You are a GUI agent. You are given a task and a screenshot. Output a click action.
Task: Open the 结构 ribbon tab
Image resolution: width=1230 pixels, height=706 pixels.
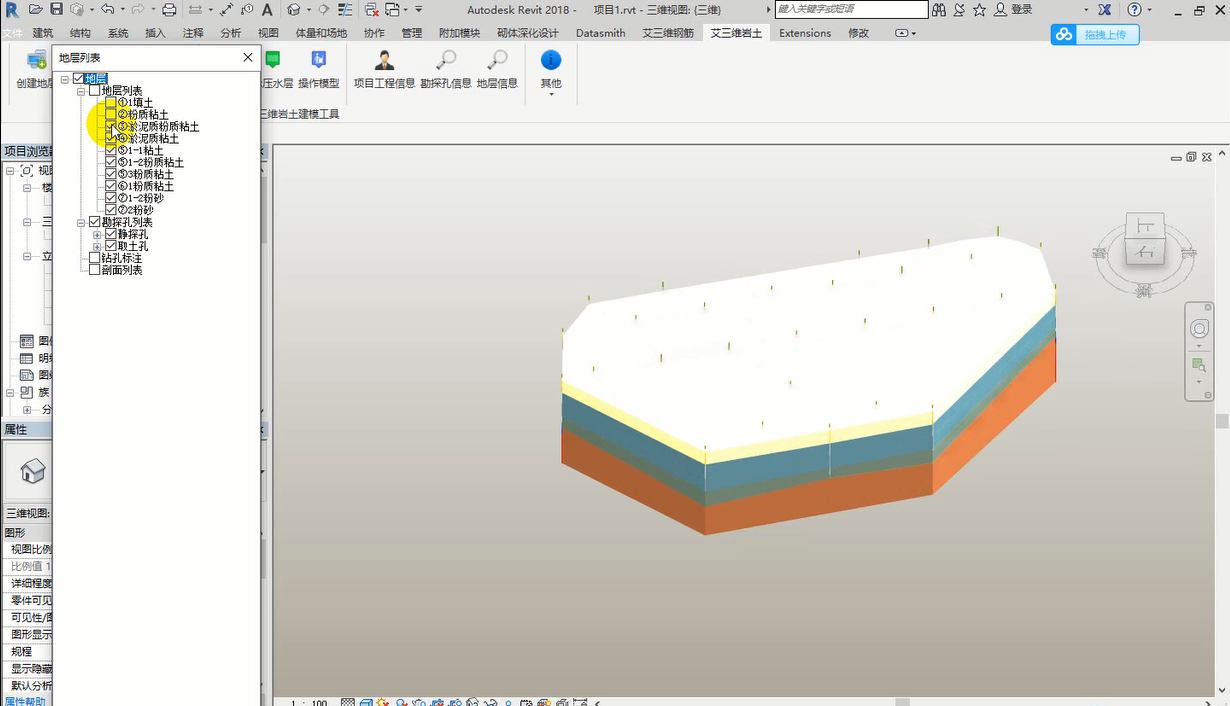click(x=80, y=33)
